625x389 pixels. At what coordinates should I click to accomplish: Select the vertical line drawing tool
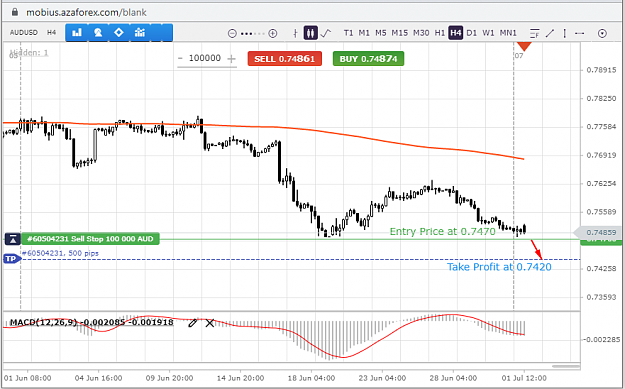(565, 33)
